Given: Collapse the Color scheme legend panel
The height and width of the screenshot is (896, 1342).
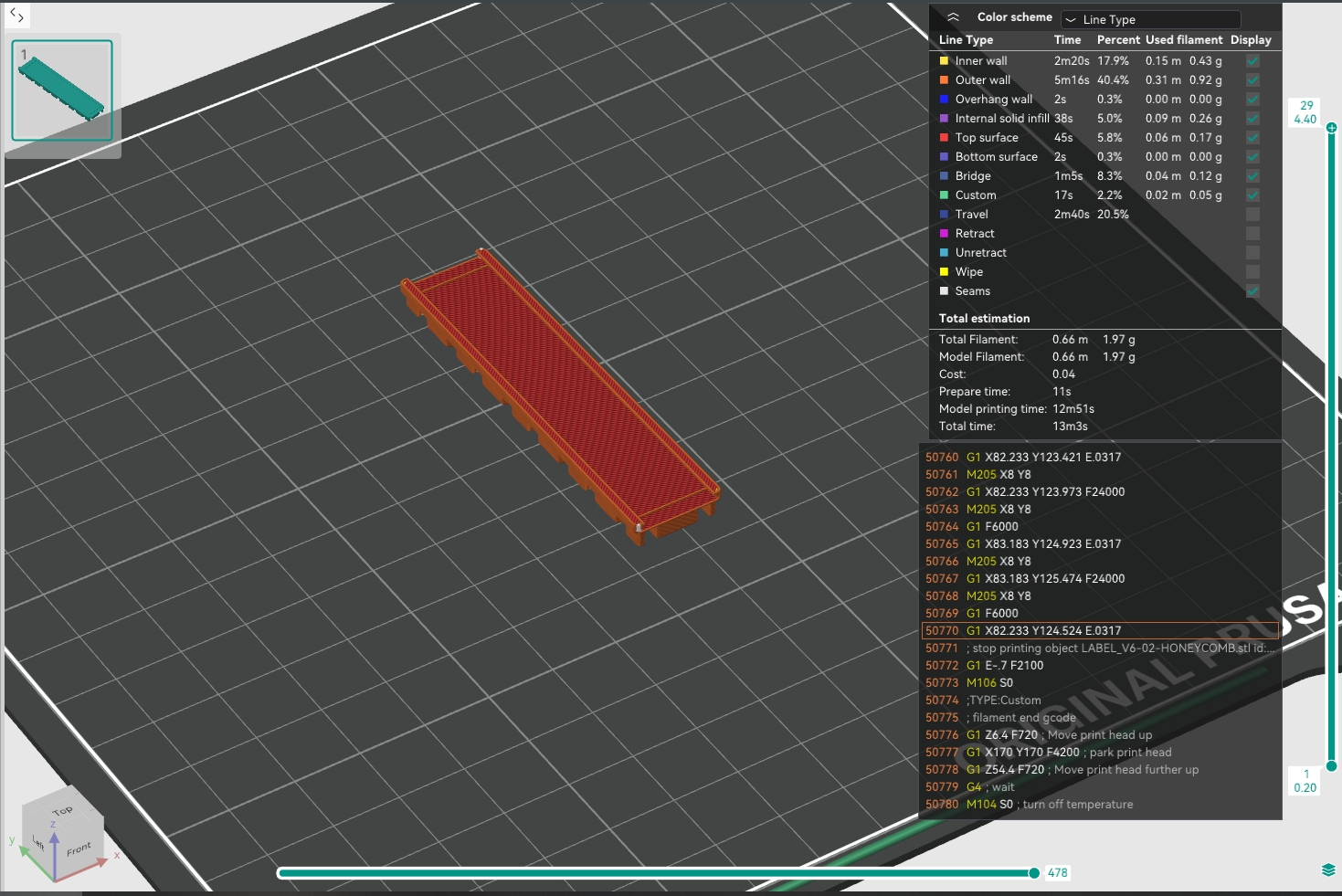Looking at the screenshot, I should 953,17.
